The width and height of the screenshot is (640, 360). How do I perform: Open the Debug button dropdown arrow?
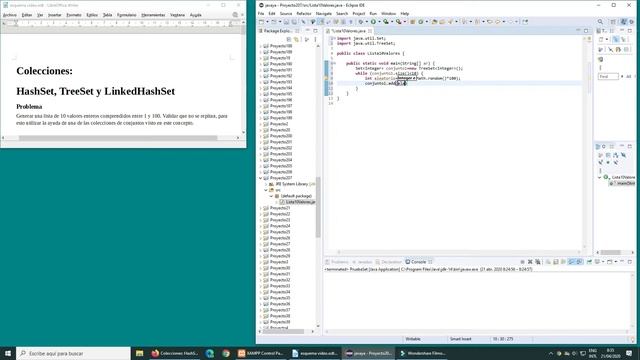[367, 22]
